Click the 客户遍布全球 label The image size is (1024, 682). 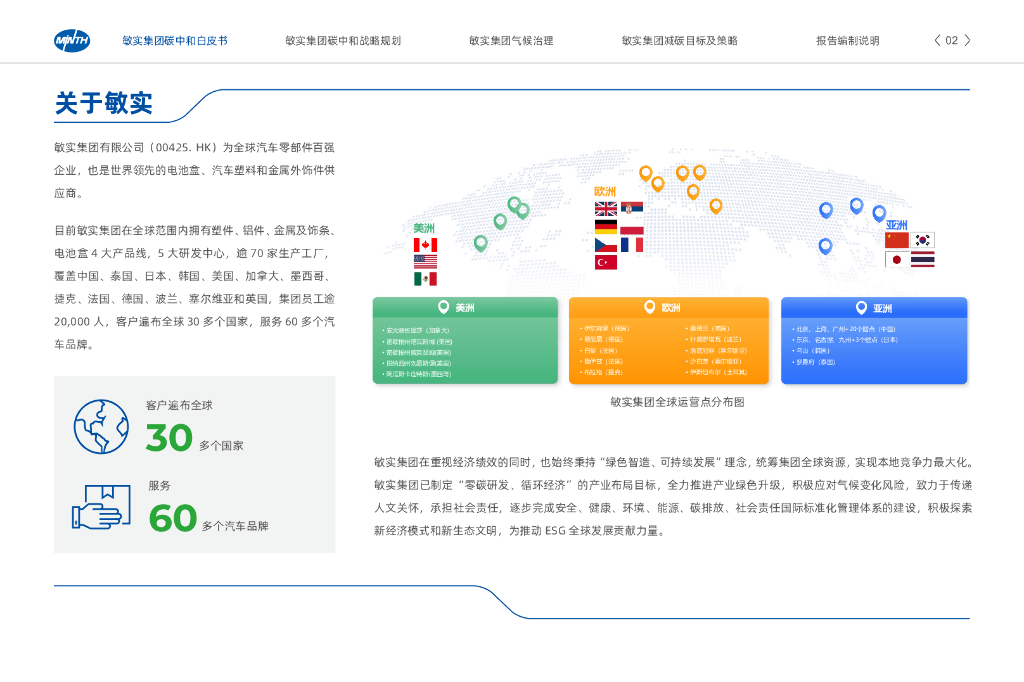[179, 405]
